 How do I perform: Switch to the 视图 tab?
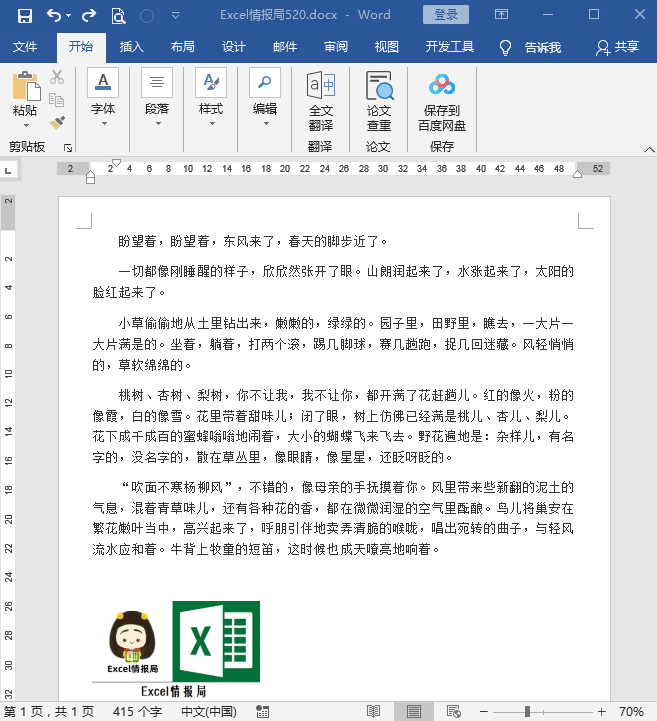386,47
